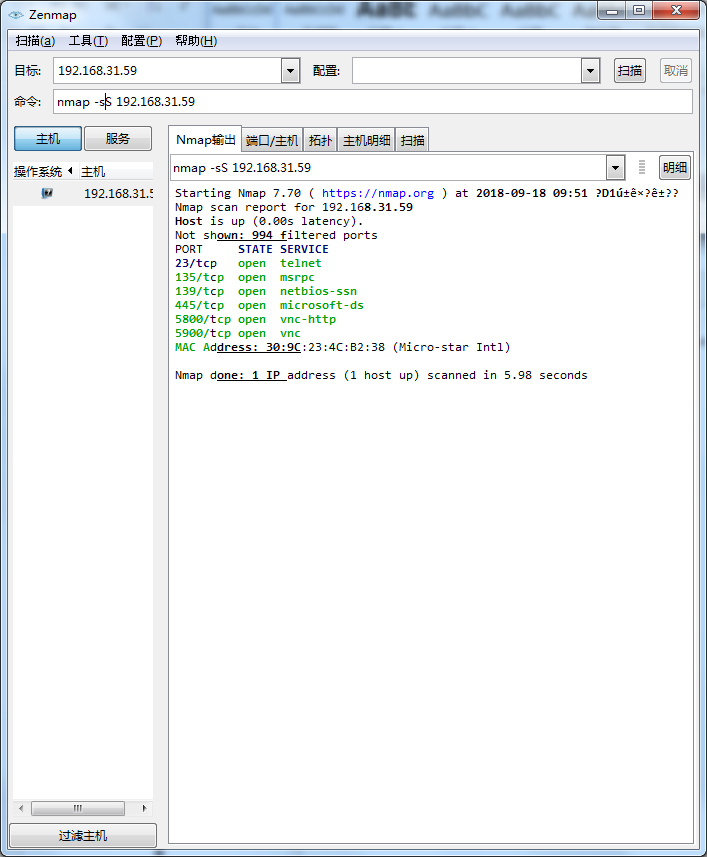This screenshot has width=707, height=857.
Task: Click the 'STATE' column heading in output
Action: [x=255, y=249]
